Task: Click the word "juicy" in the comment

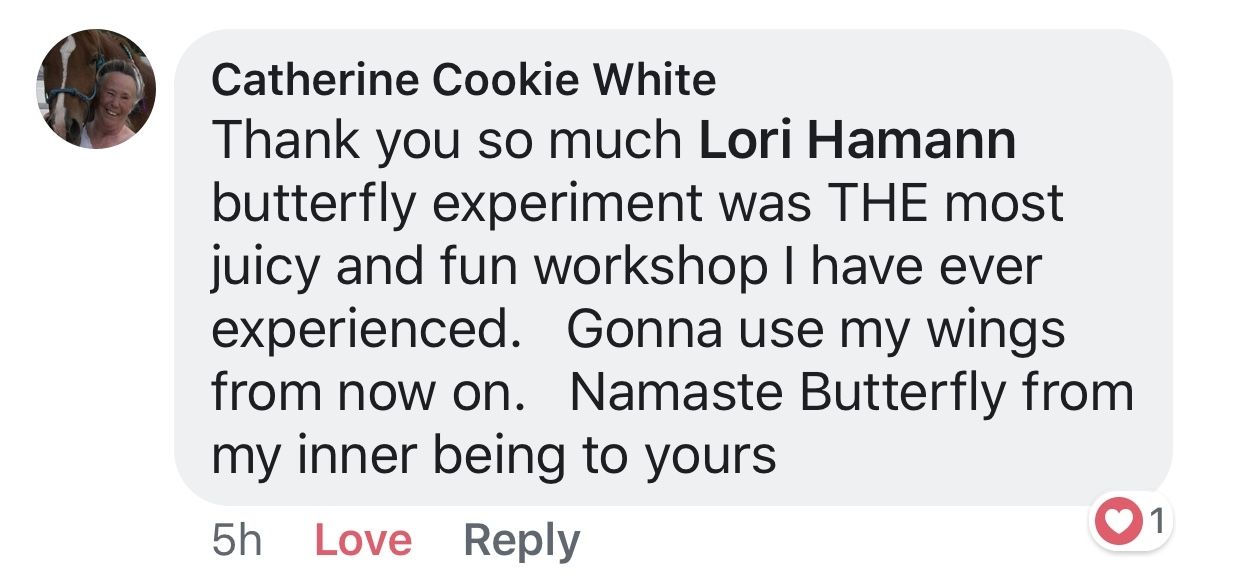Action: (266, 269)
